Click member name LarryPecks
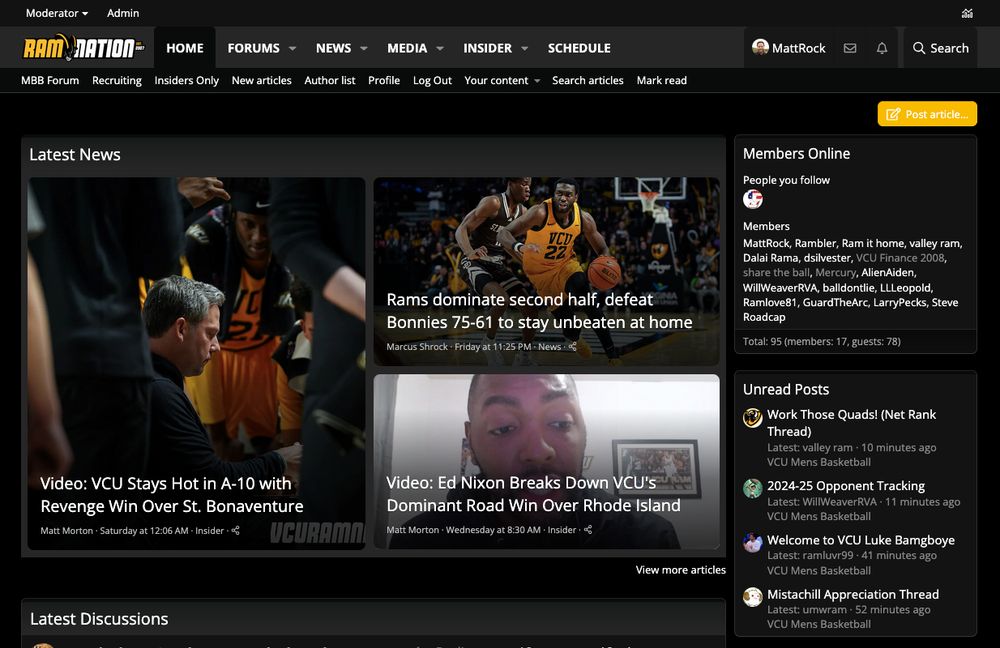 coord(899,302)
